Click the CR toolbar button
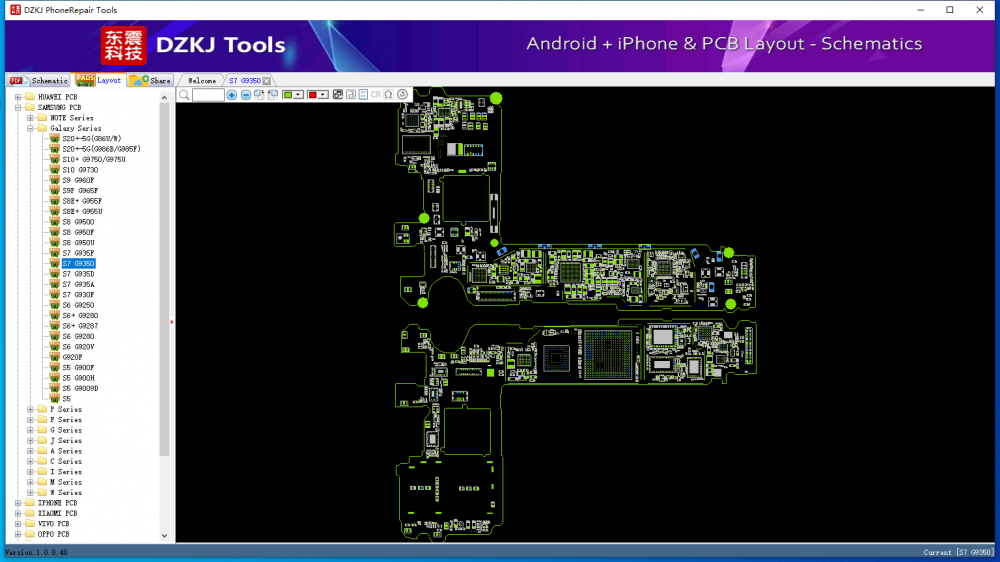The height and width of the screenshot is (562, 1000). 376,95
